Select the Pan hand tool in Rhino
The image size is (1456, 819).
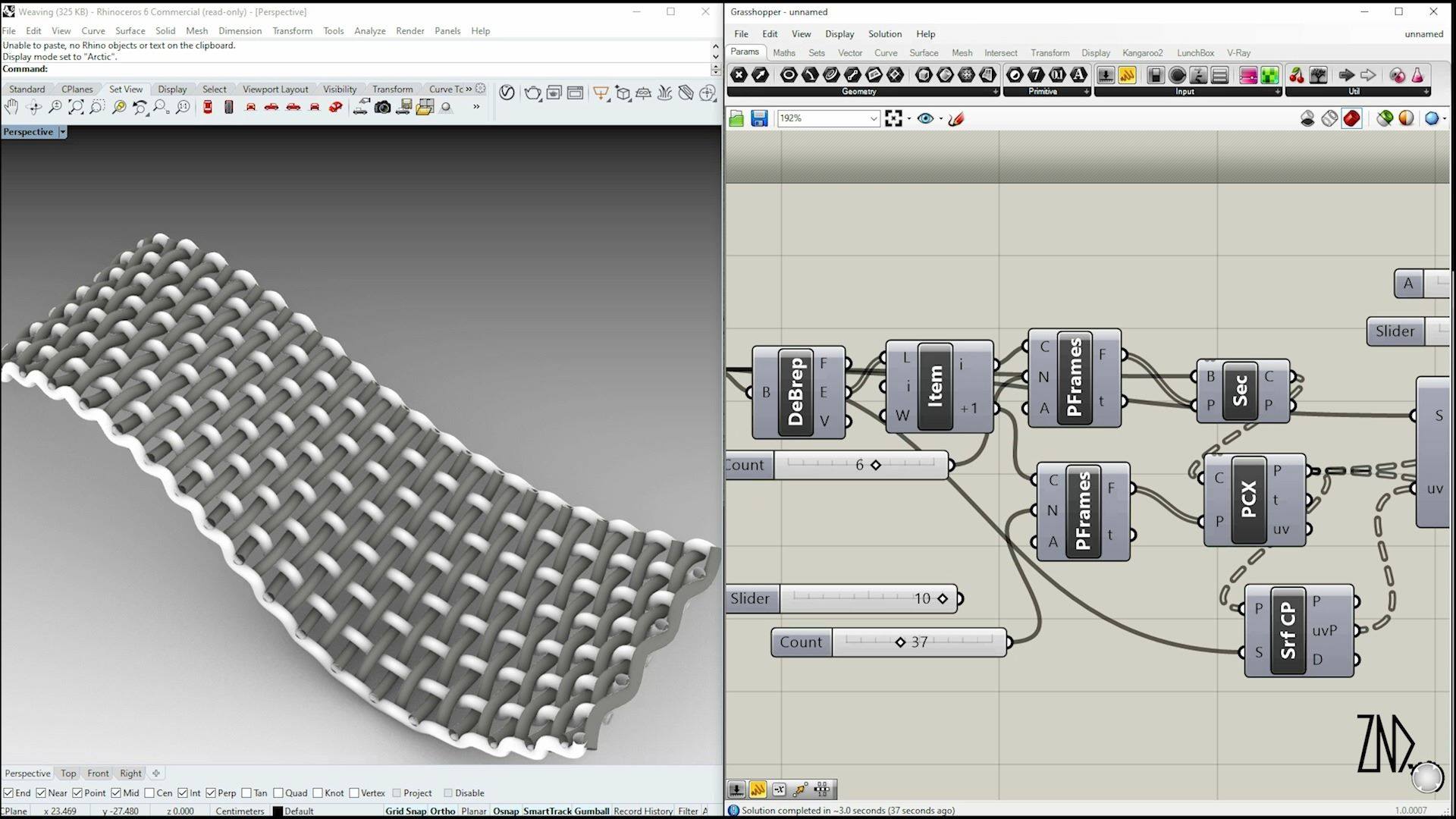click(x=11, y=108)
